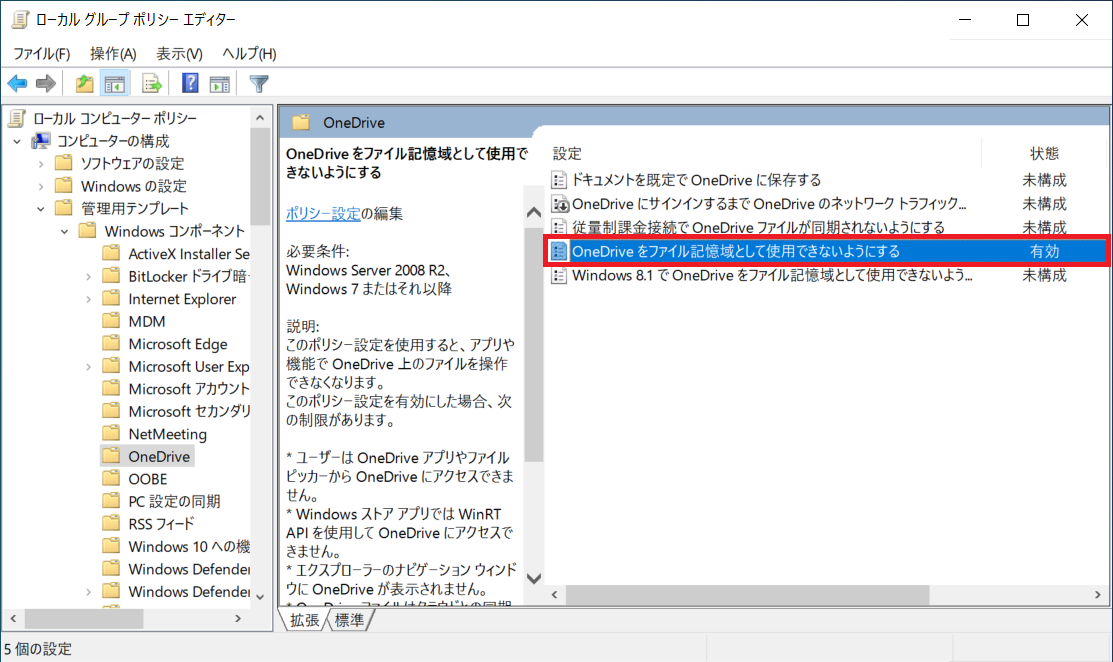Click the settings list's scroll right arrow
Viewport: 1113px width, 662px height.
click(1097, 595)
